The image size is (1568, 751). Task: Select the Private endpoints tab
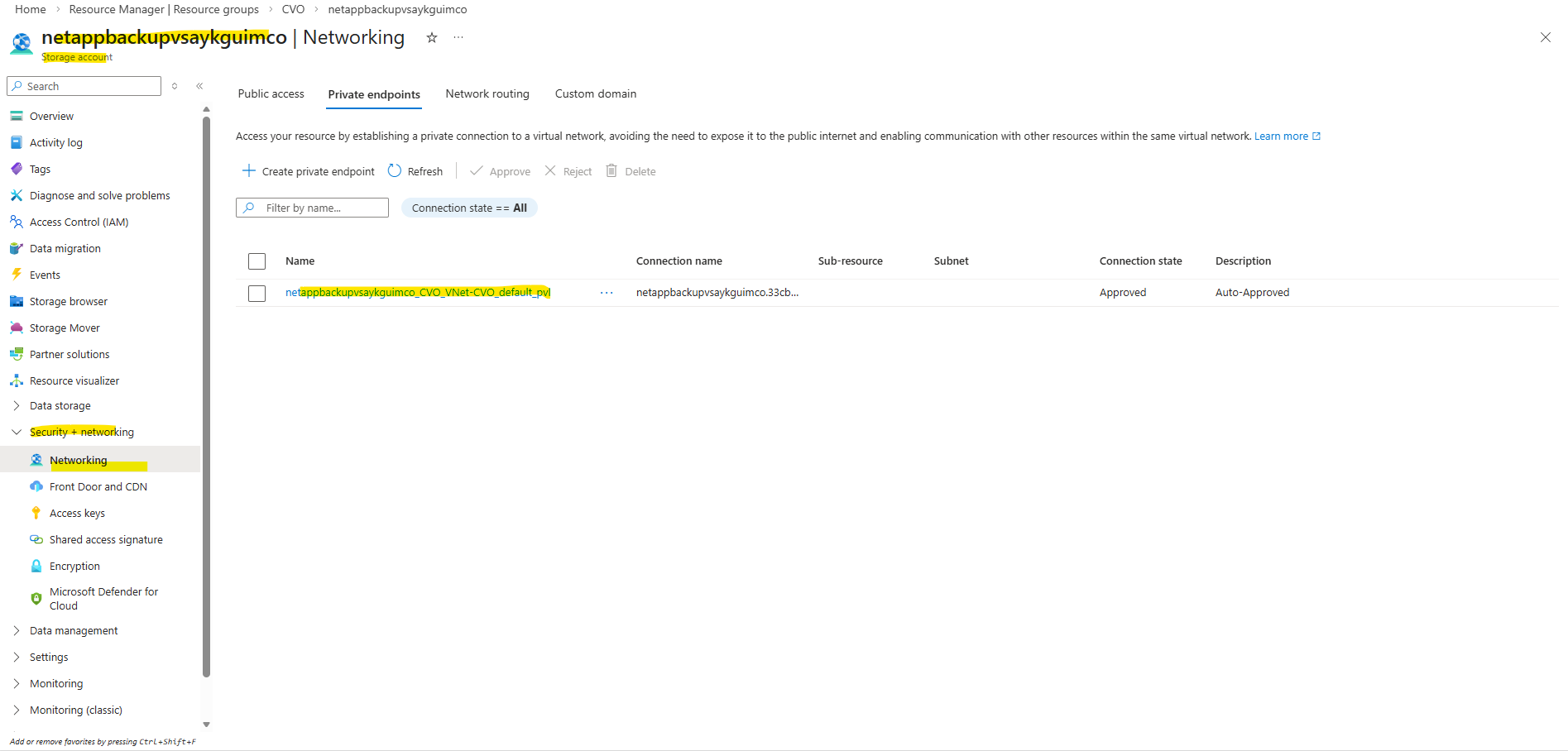click(x=374, y=94)
